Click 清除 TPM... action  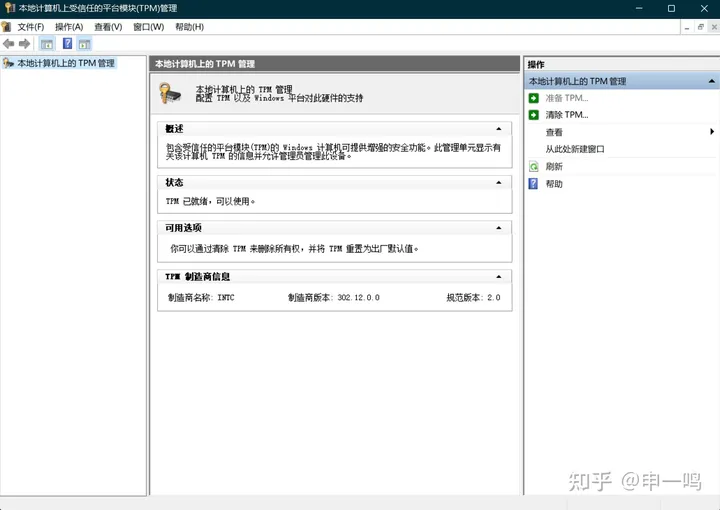(x=567, y=115)
